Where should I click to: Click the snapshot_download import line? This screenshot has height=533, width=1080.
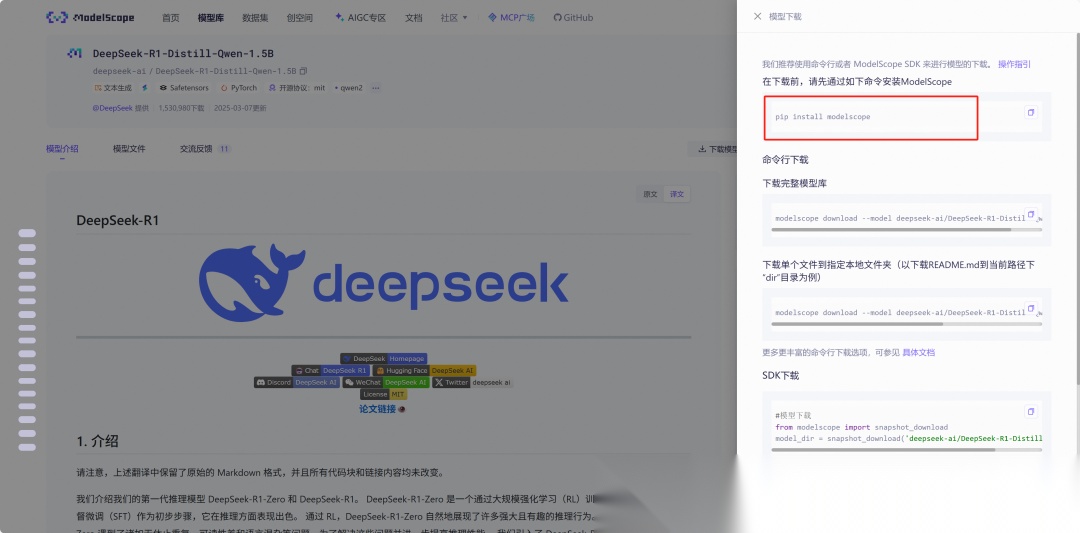[x=862, y=427]
